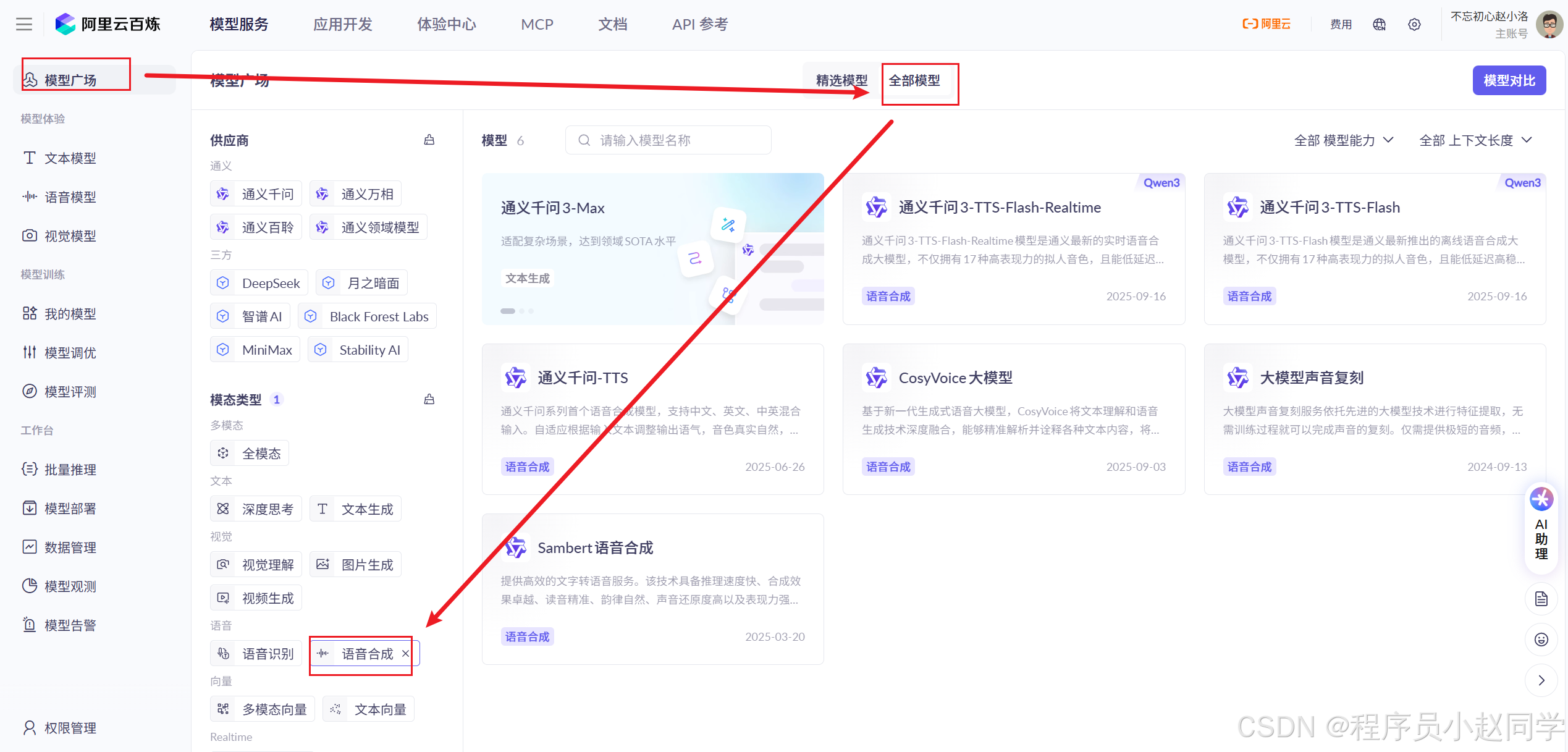Enable the 语音识别 modality filter
The height and width of the screenshot is (752, 1568).
pos(256,653)
